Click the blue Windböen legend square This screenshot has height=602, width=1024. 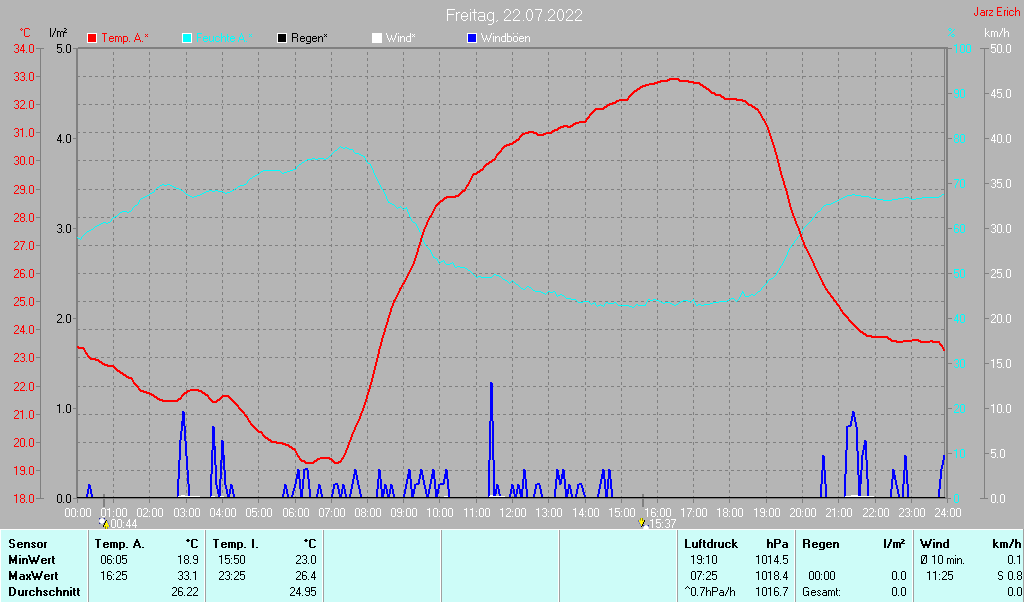coord(471,38)
